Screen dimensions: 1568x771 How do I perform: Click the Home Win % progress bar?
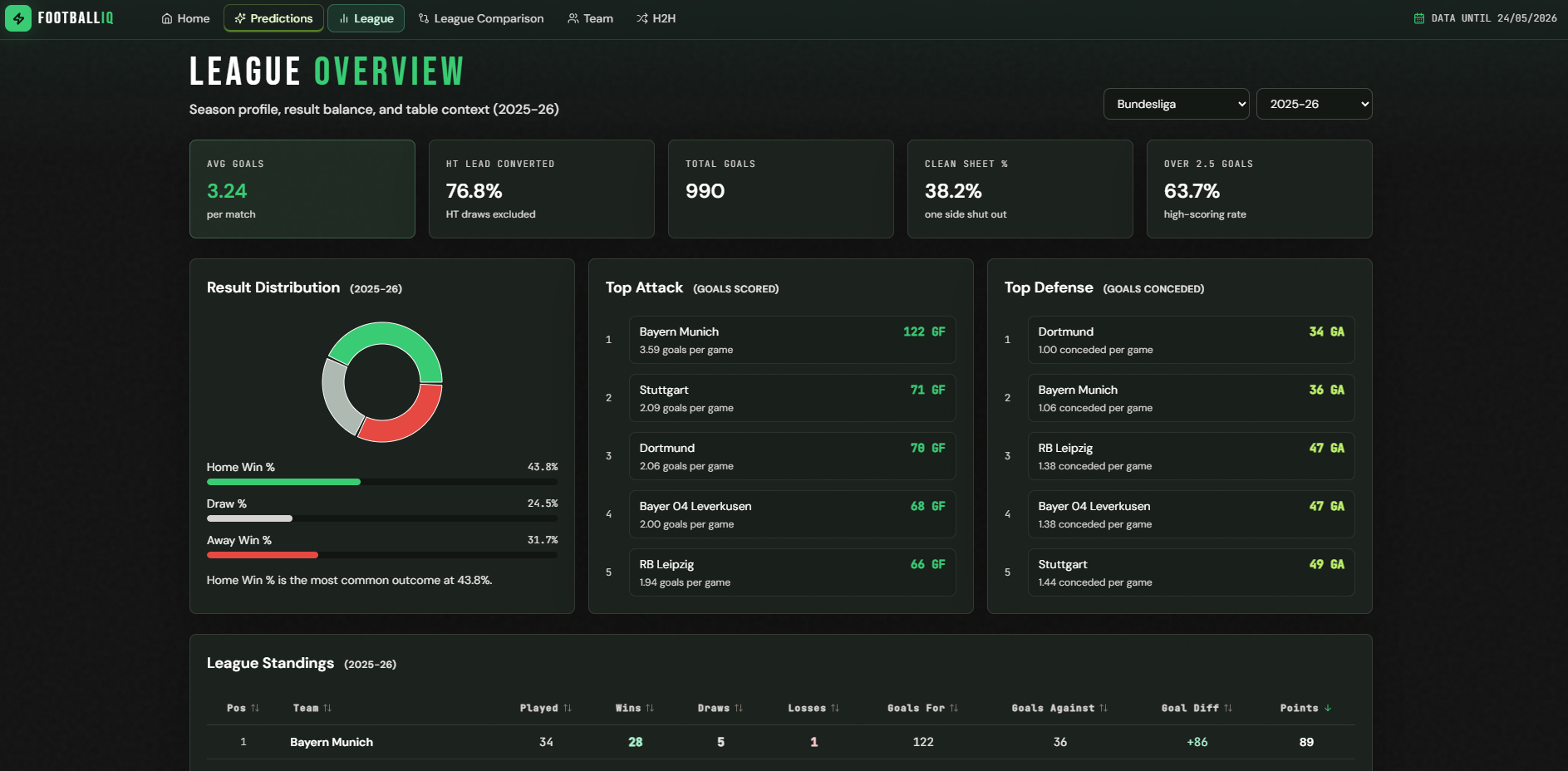click(382, 482)
